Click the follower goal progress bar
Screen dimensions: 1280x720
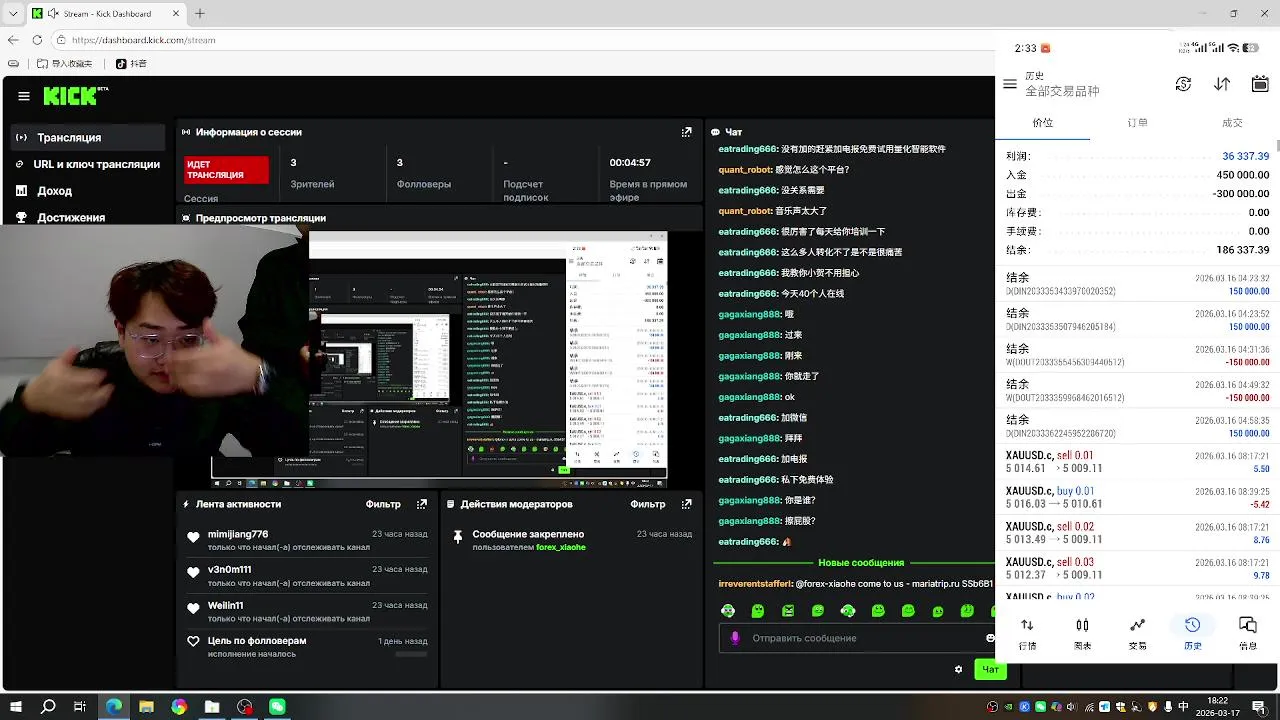[411, 654]
